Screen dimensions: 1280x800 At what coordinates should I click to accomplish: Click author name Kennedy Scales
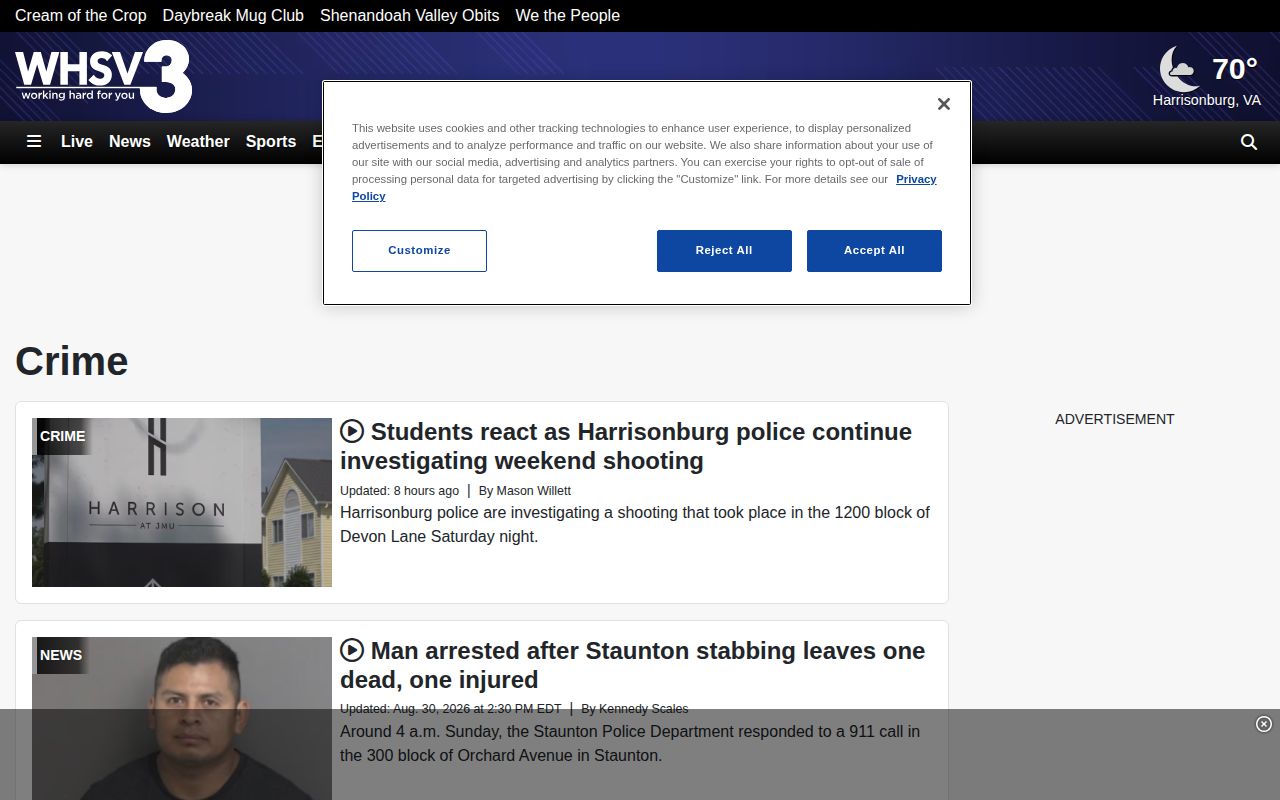pyautogui.click(x=643, y=709)
